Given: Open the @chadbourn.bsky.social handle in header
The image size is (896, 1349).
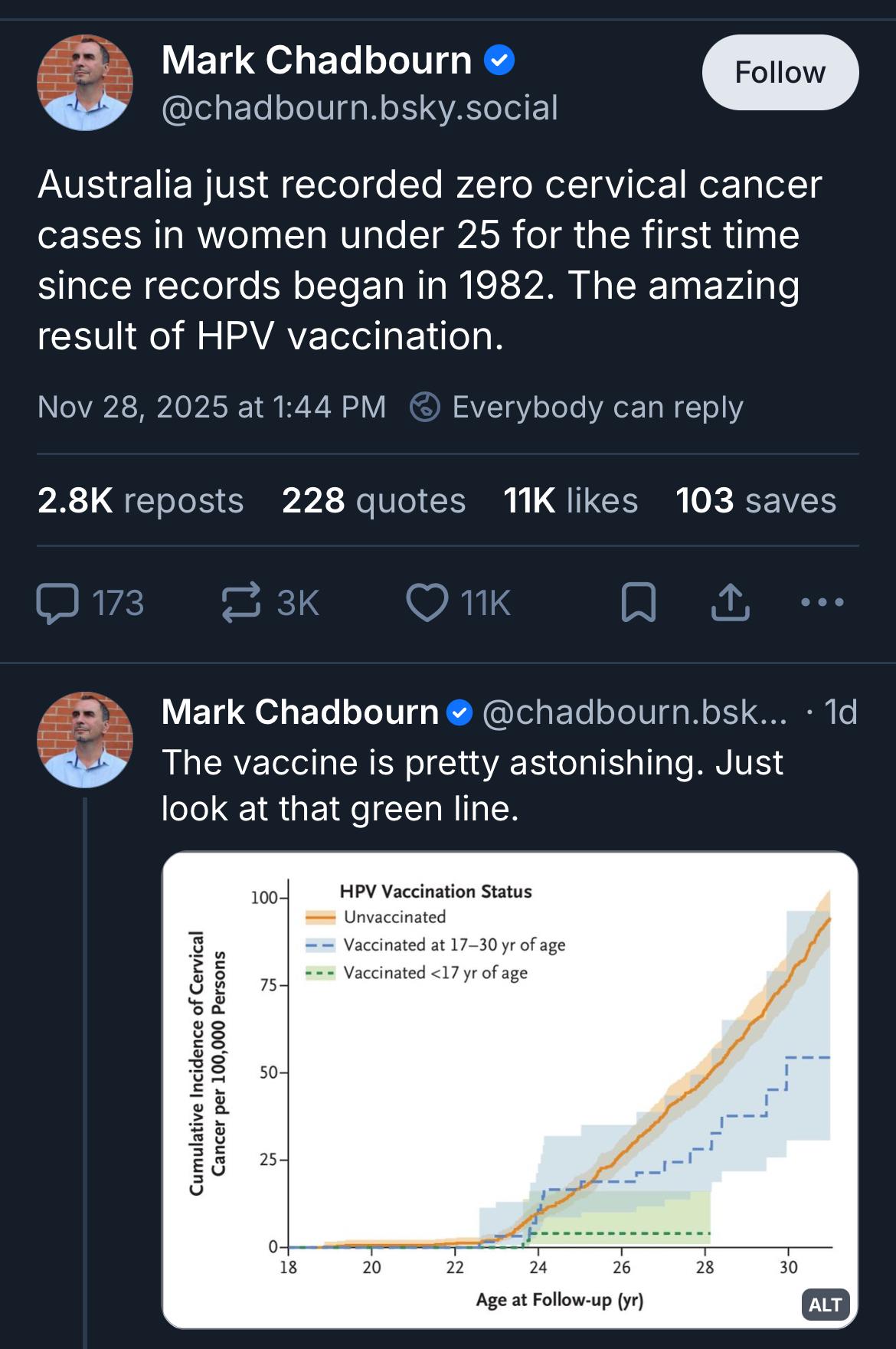Looking at the screenshot, I should point(360,108).
